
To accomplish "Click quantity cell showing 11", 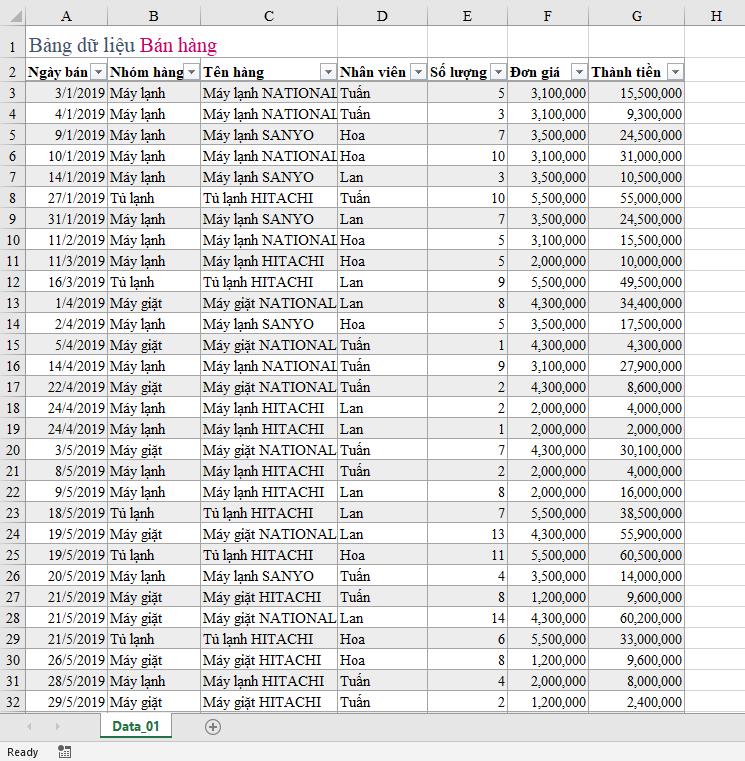I will 467,555.
